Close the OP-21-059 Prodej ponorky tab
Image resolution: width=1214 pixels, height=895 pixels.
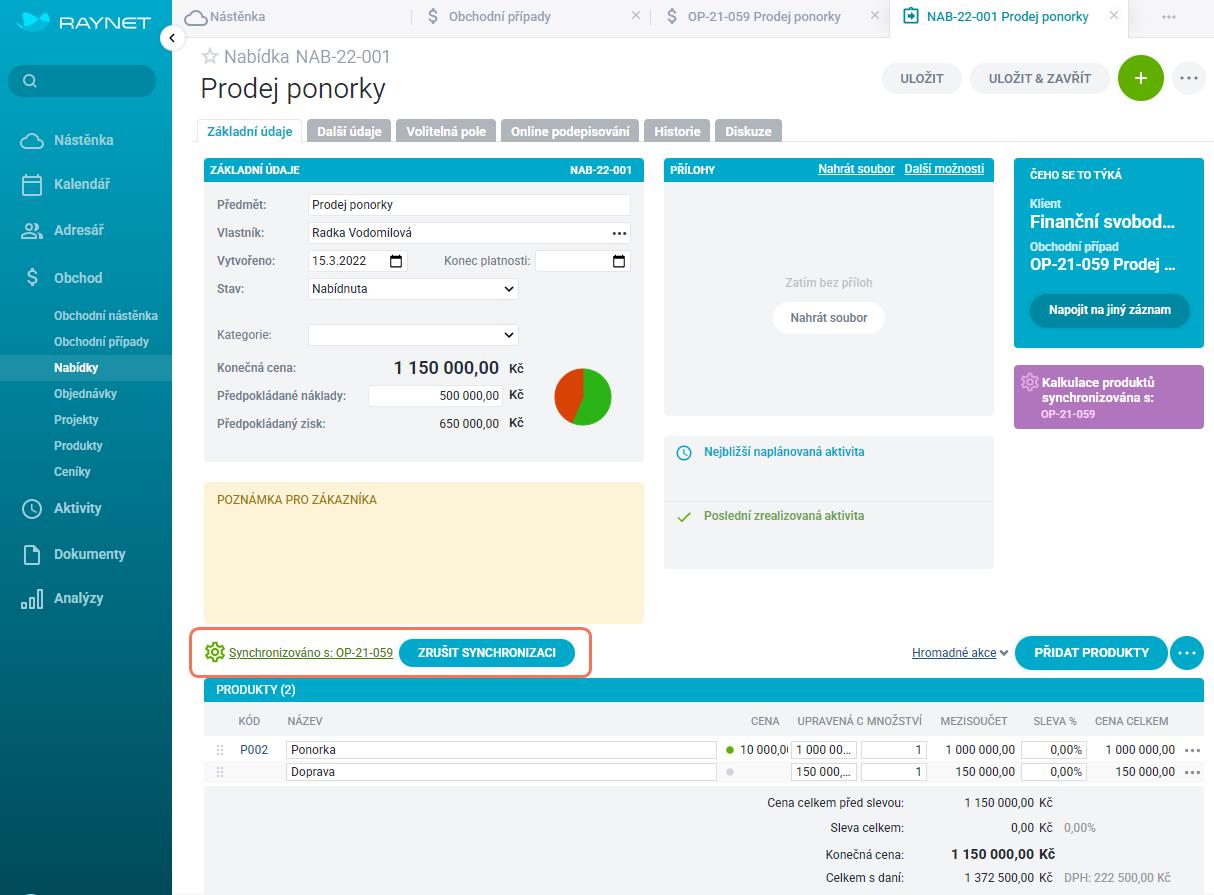pos(875,16)
